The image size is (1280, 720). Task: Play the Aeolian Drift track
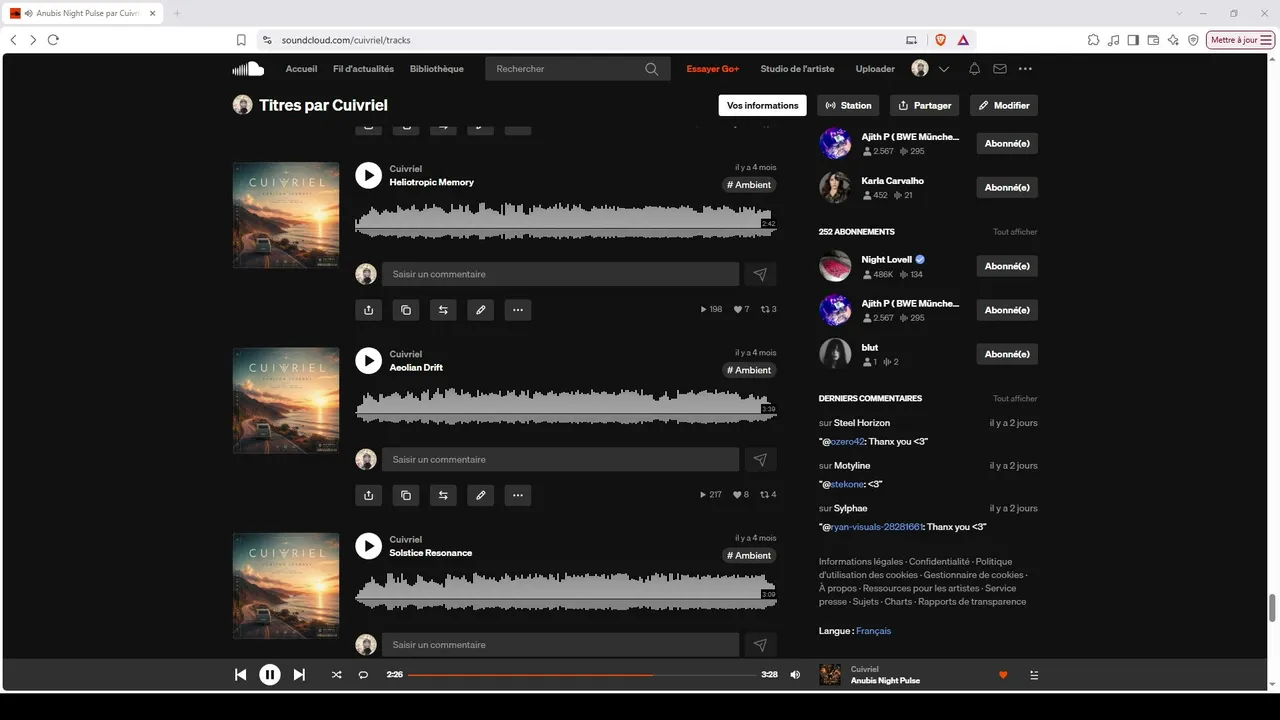[x=368, y=360]
